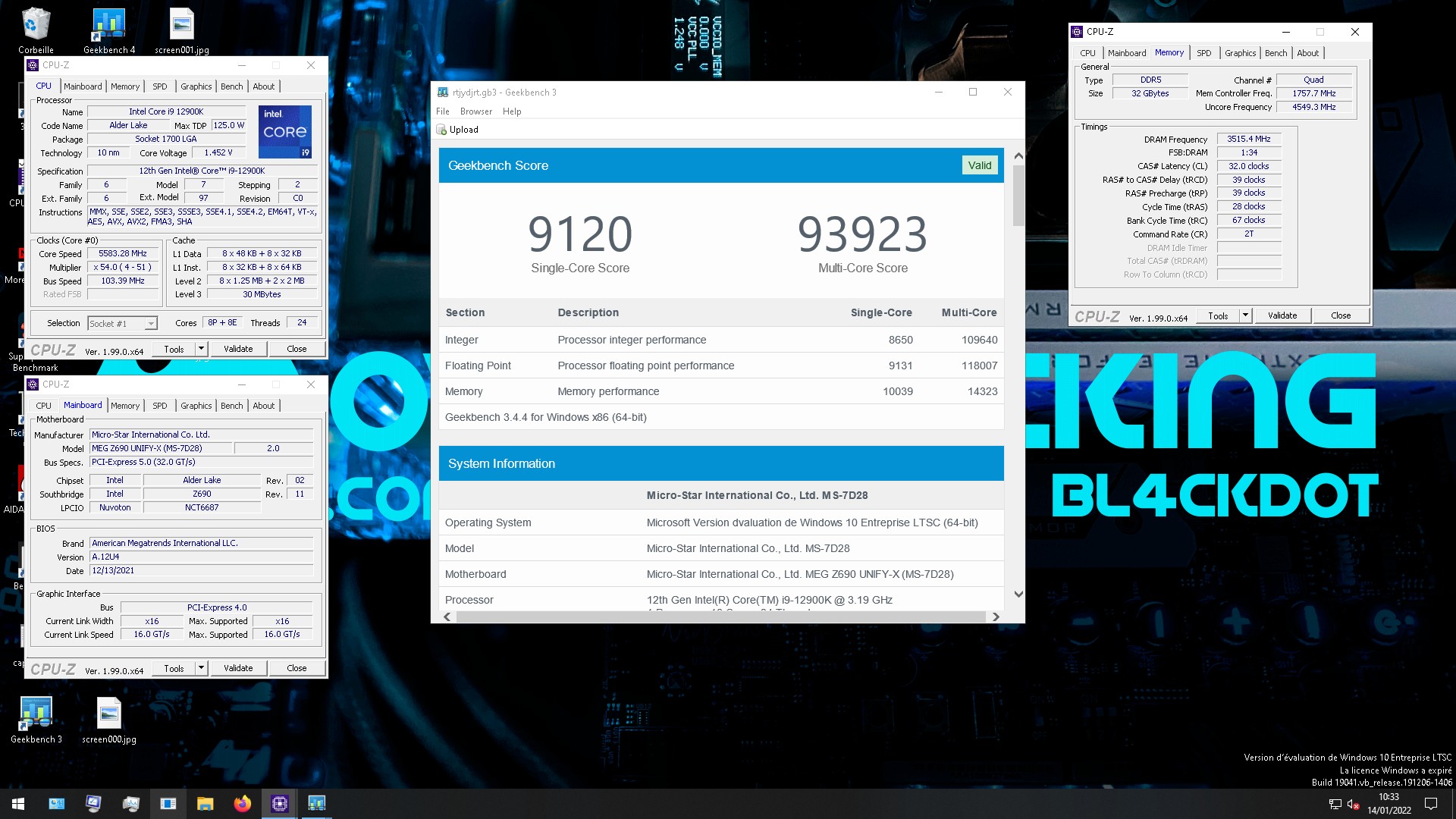The width and height of the screenshot is (1456, 819).
Task: Click the MEG Z690 UNIFY-X model field
Action: point(162,448)
